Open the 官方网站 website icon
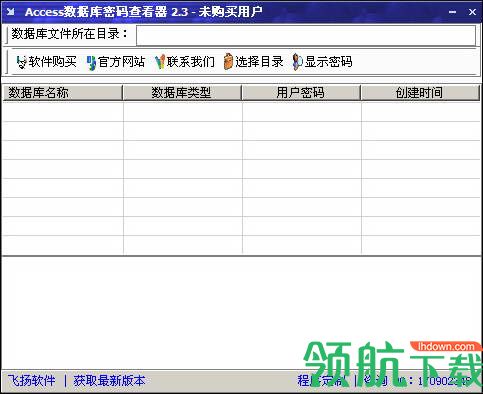This screenshot has height=394, width=483. tap(91, 62)
